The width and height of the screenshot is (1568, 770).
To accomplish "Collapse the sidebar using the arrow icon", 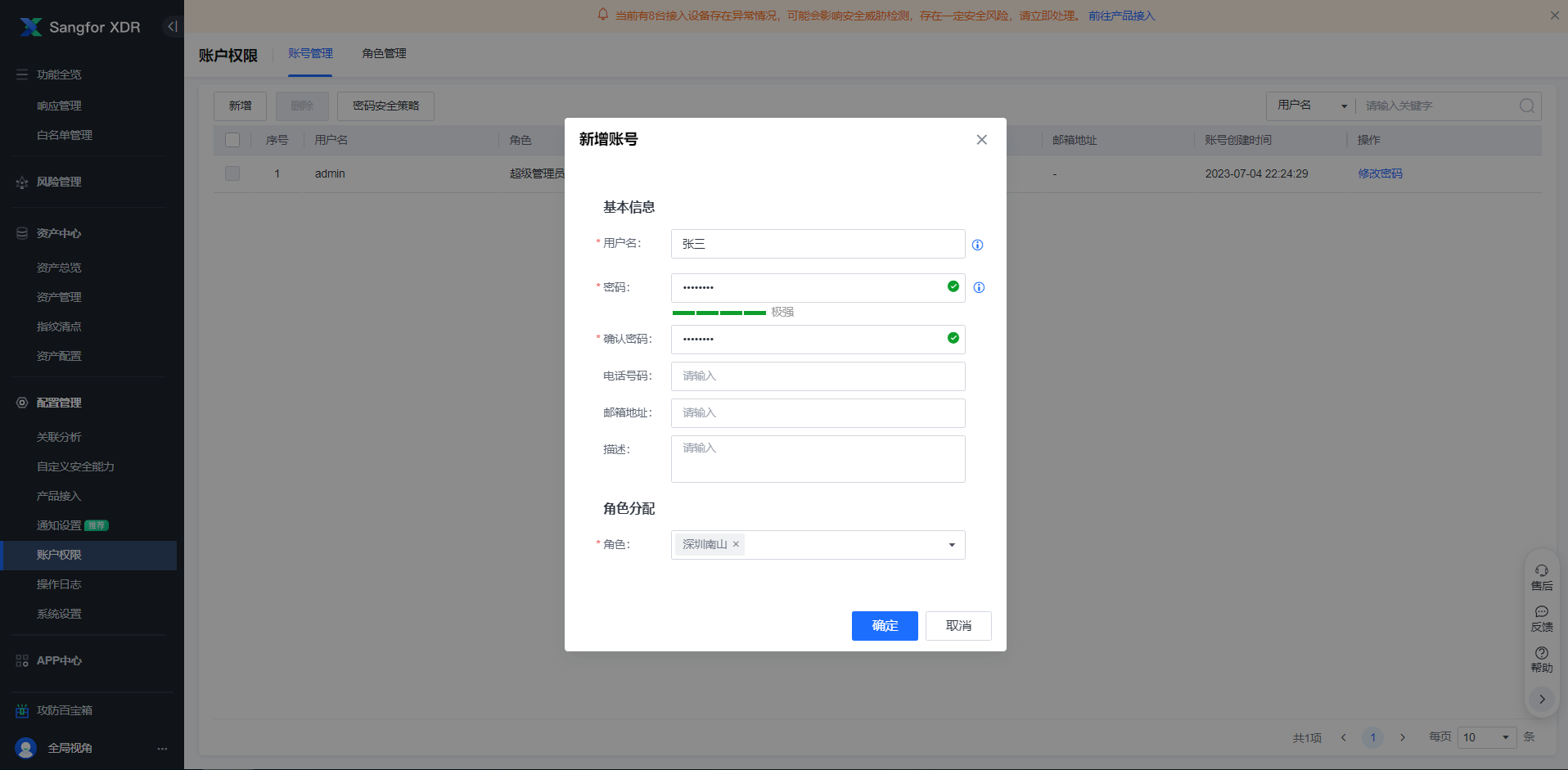I will point(172,26).
